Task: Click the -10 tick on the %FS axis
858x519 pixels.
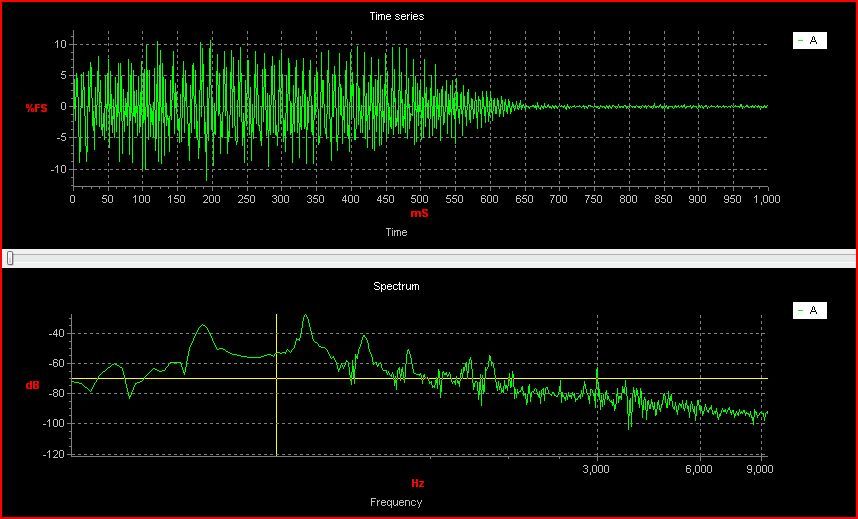Action: (x=57, y=169)
